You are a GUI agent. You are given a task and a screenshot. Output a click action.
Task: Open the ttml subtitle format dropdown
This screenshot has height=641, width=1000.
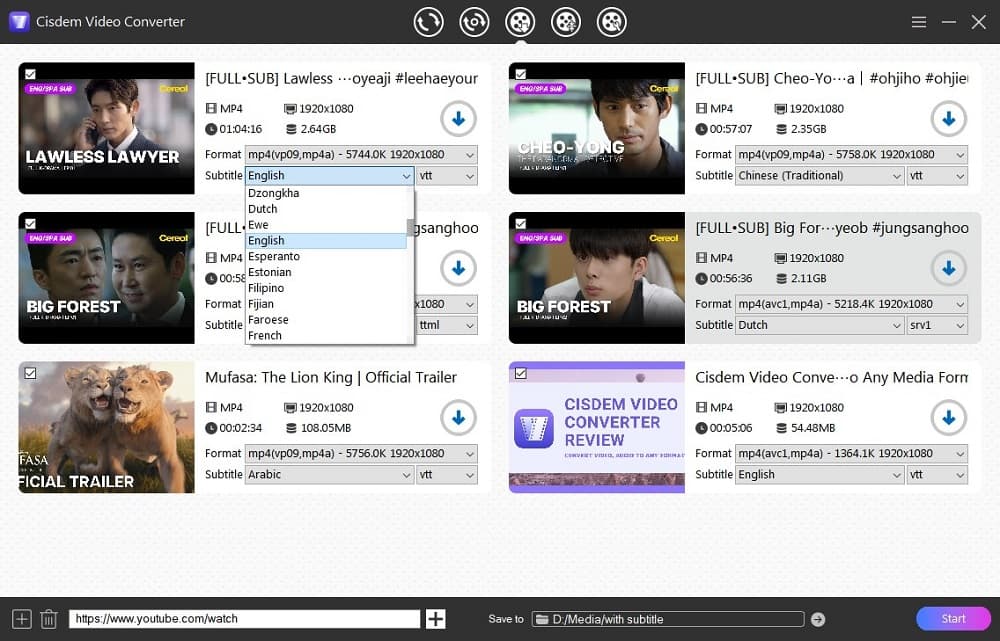pos(447,325)
